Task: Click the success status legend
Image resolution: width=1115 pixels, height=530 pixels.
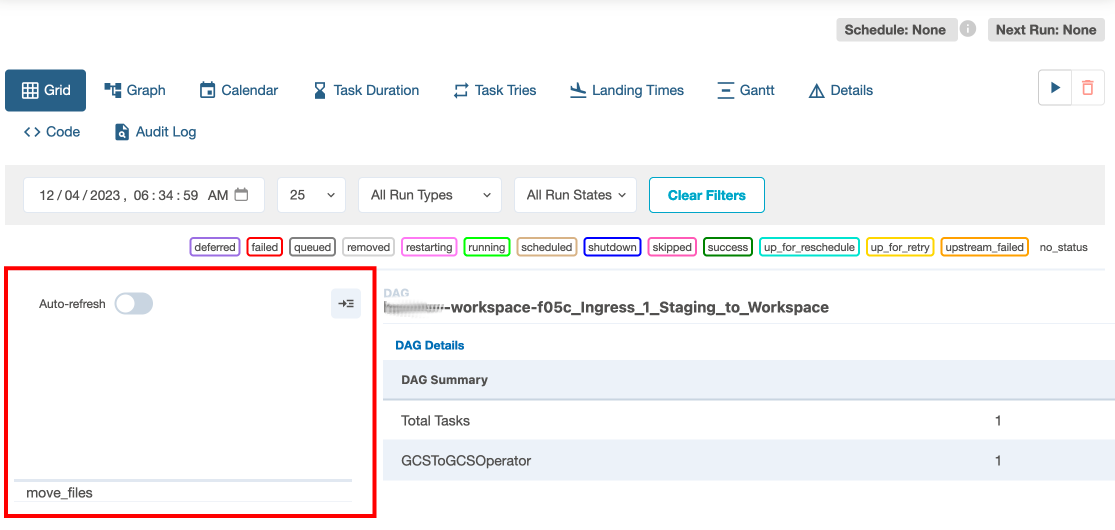Action: click(727, 247)
